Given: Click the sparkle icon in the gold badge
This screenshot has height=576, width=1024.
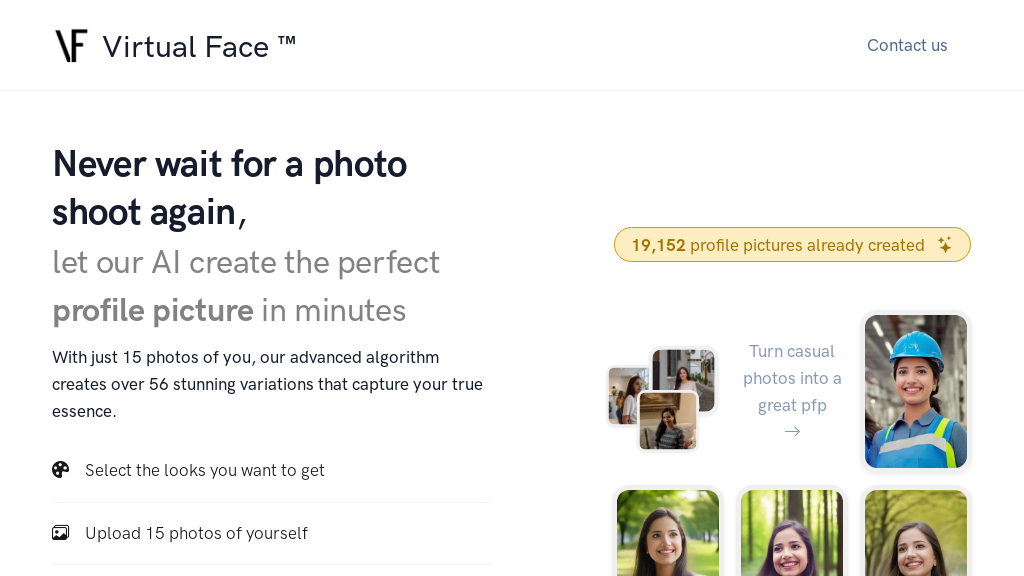Looking at the screenshot, I should point(944,244).
